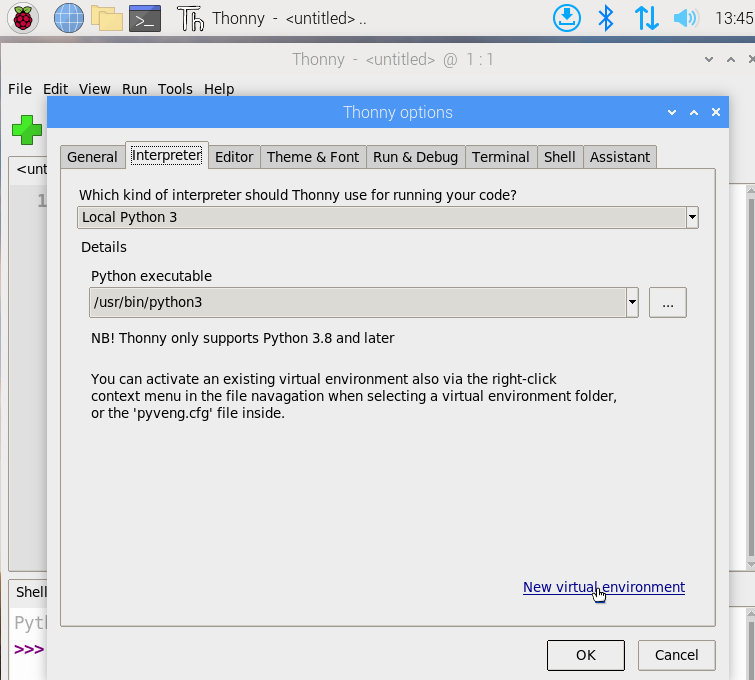
Task: Click the system clock showing 13:45
Action: click(734, 18)
